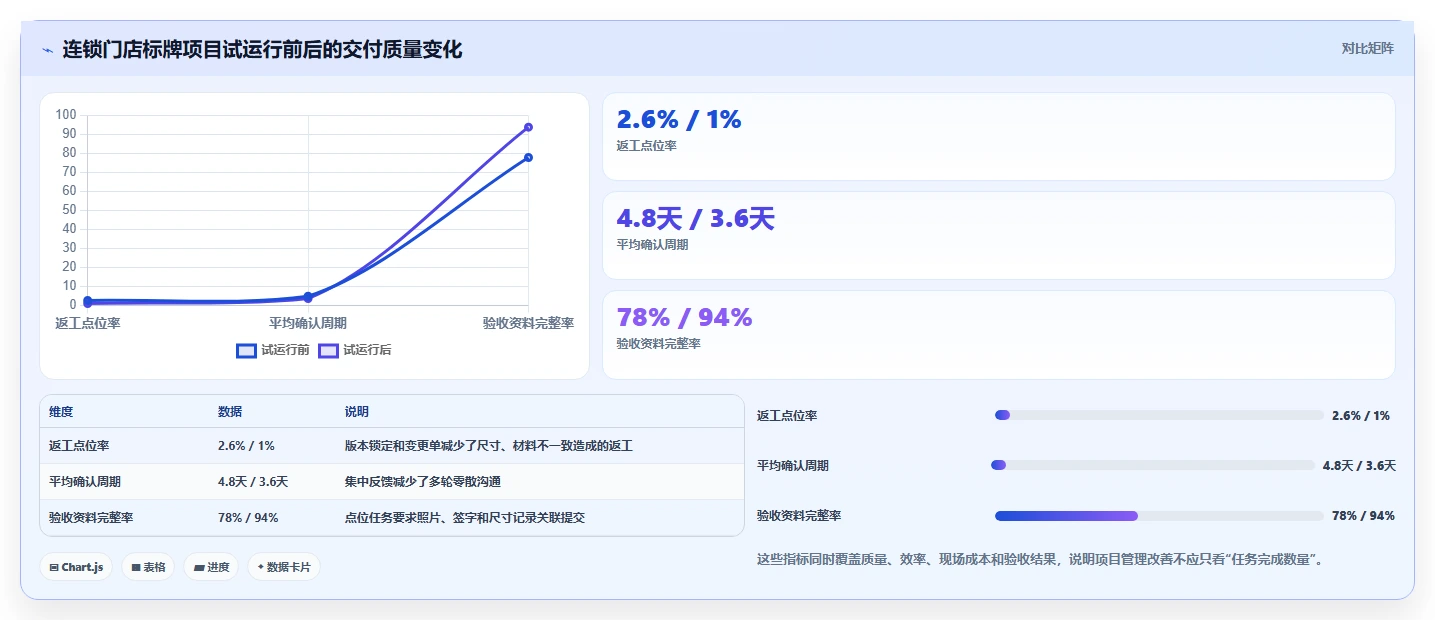Select the 进度 tag chip
This screenshot has height=620, width=1435.
point(211,567)
